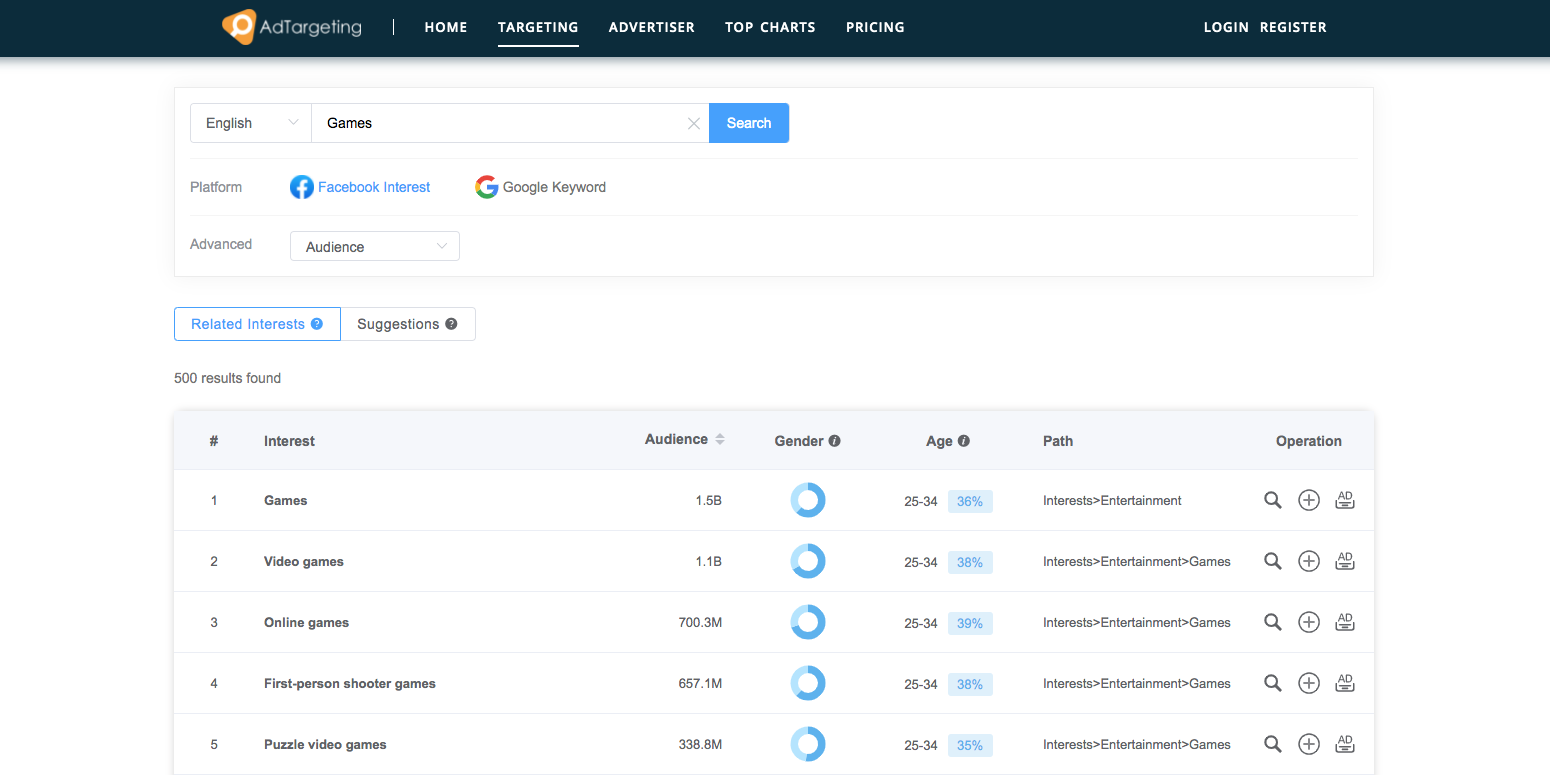The image size is (1550, 775).
Task: Open the Suggestions help icon
Action: (x=451, y=324)
